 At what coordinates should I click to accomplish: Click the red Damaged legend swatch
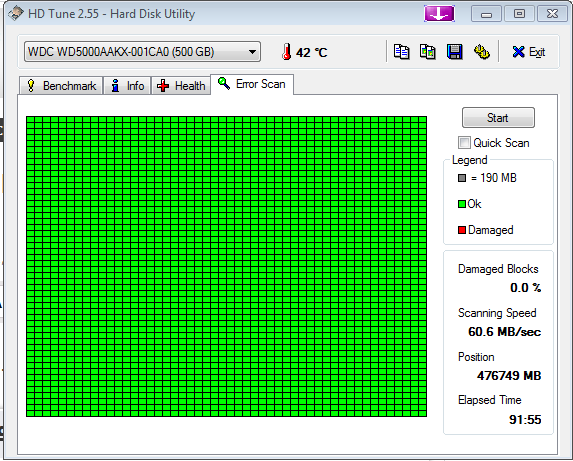pos(462,230)
